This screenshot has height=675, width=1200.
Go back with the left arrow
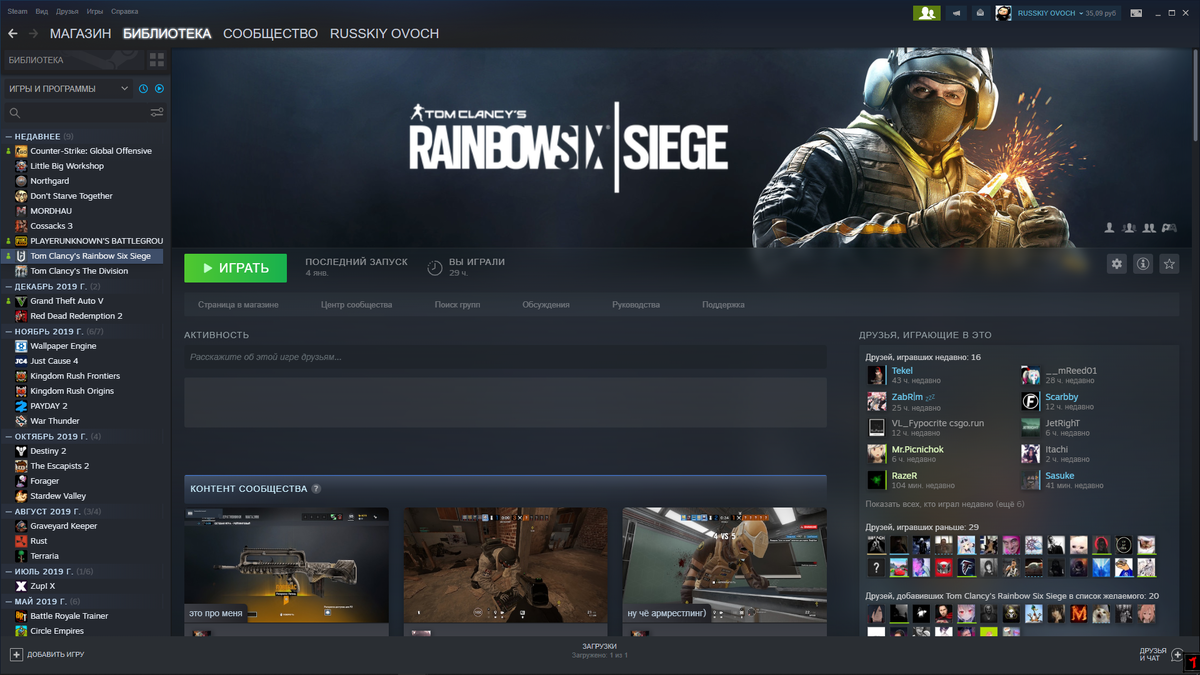click(13, 34)
